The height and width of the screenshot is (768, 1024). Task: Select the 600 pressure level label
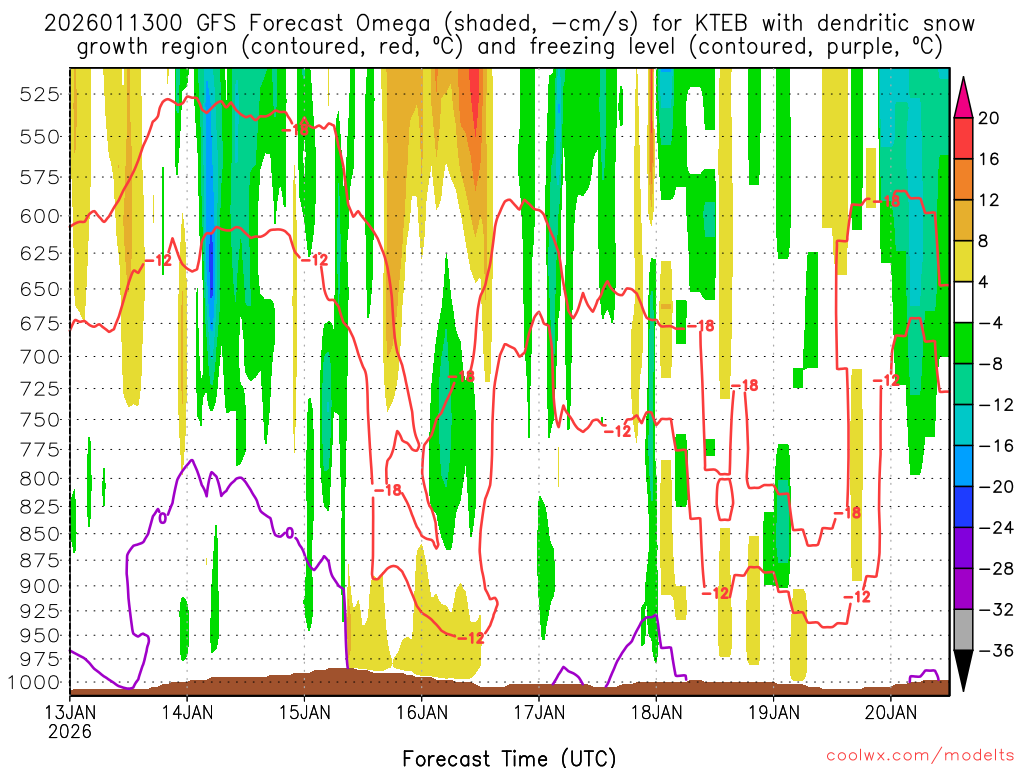coord(40,217)
